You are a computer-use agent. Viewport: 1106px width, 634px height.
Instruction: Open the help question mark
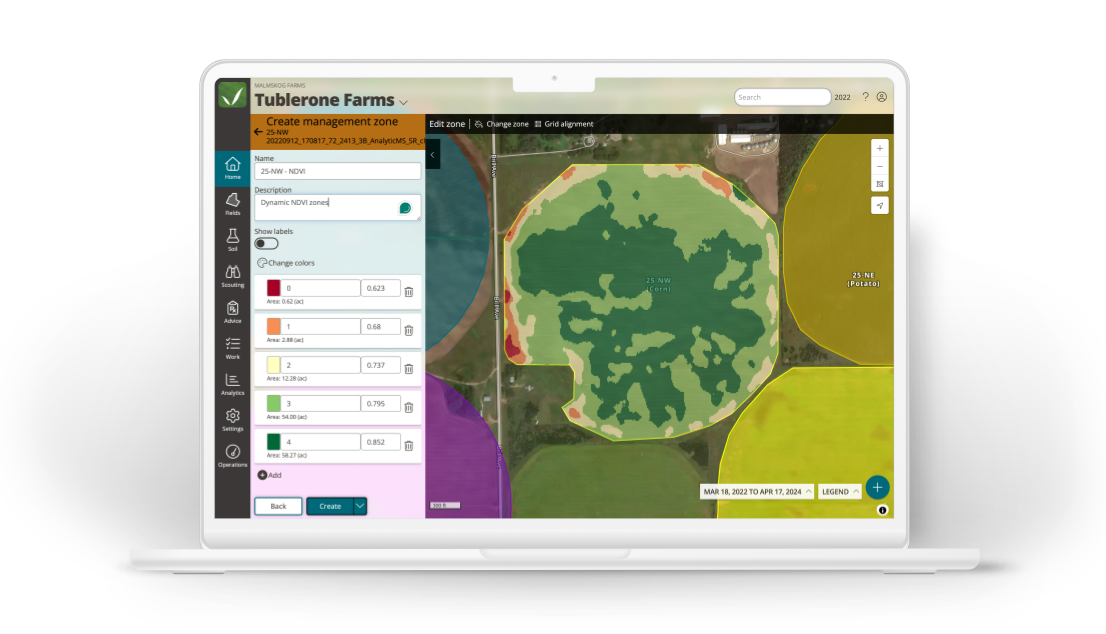(x=865, y=97)
